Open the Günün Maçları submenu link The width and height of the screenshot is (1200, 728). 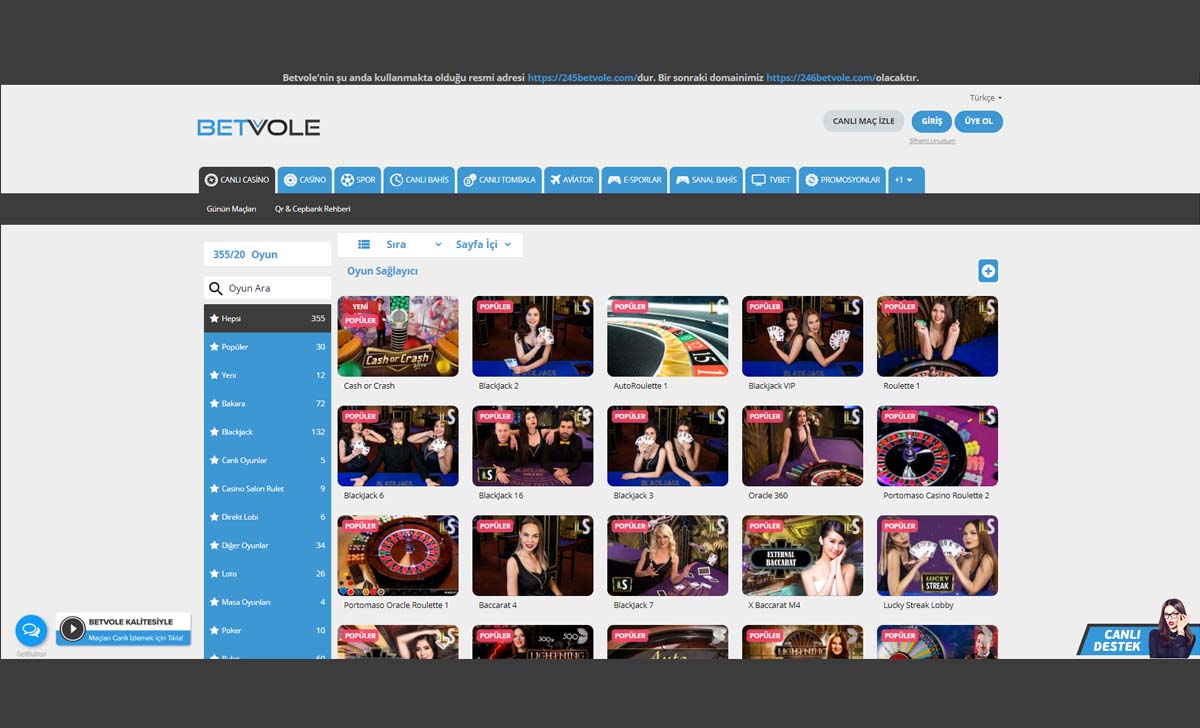(231, 209)
